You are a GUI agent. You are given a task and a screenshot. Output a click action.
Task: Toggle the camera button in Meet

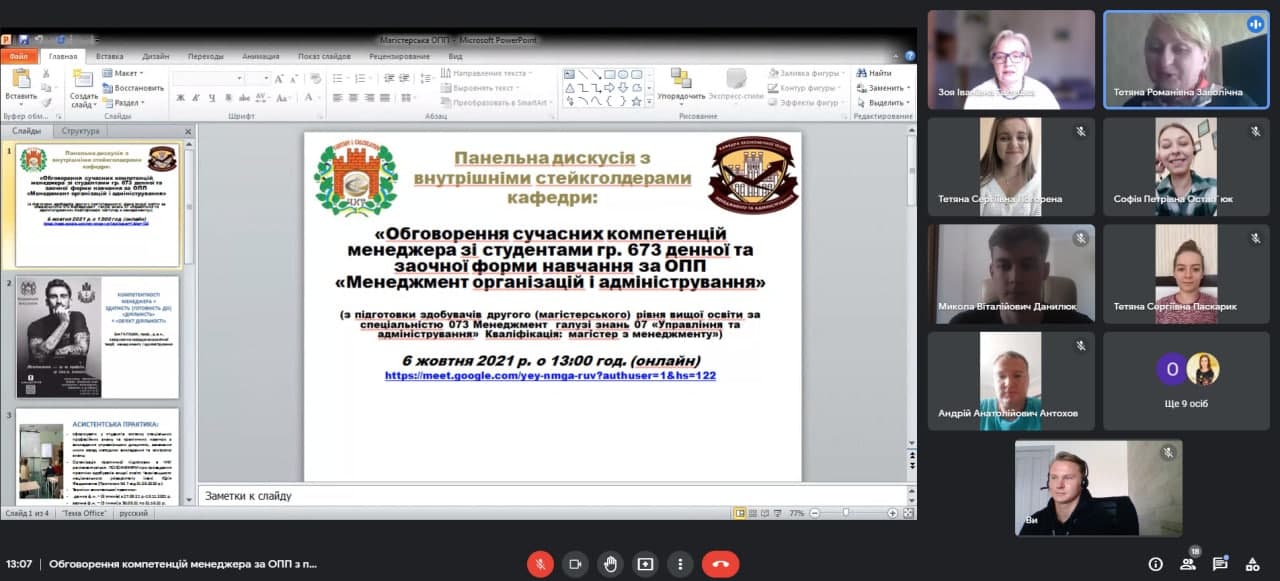575,564
